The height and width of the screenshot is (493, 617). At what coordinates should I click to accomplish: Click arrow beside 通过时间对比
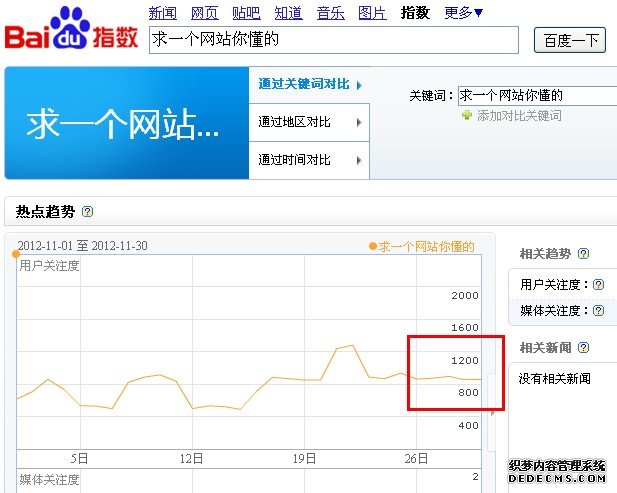(358, 160)
